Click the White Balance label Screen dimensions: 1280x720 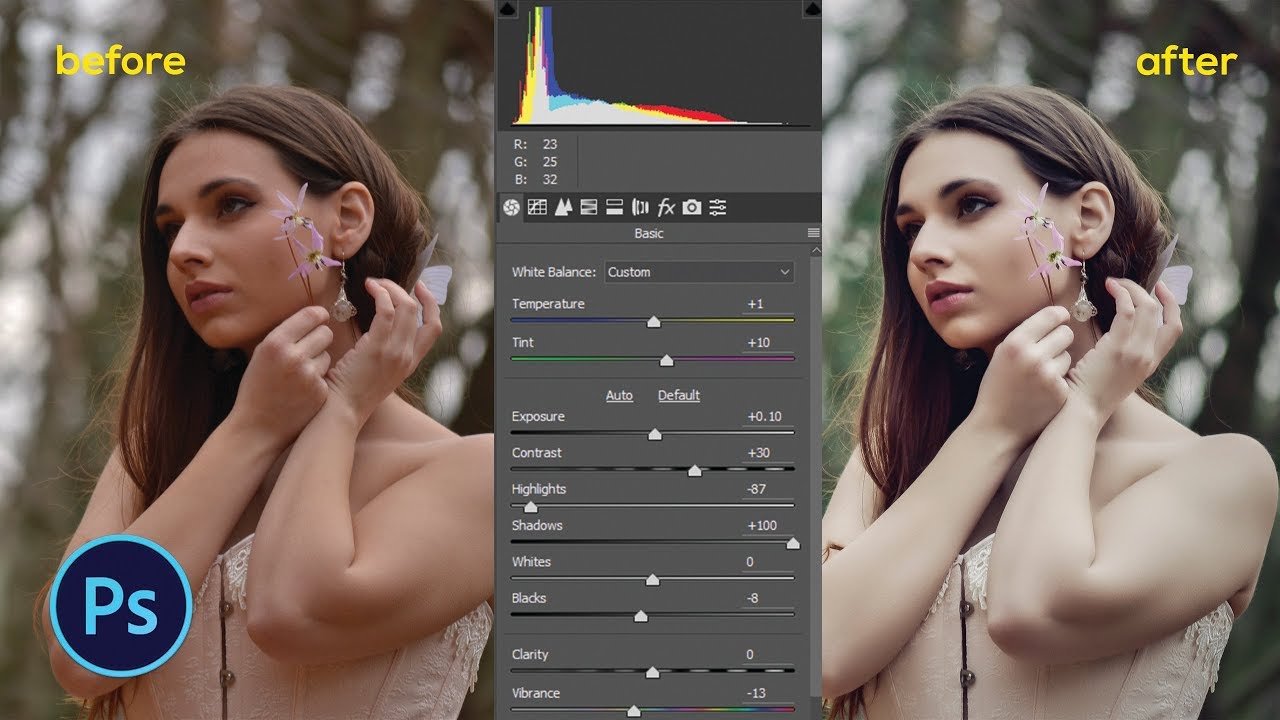coord(554,272)
